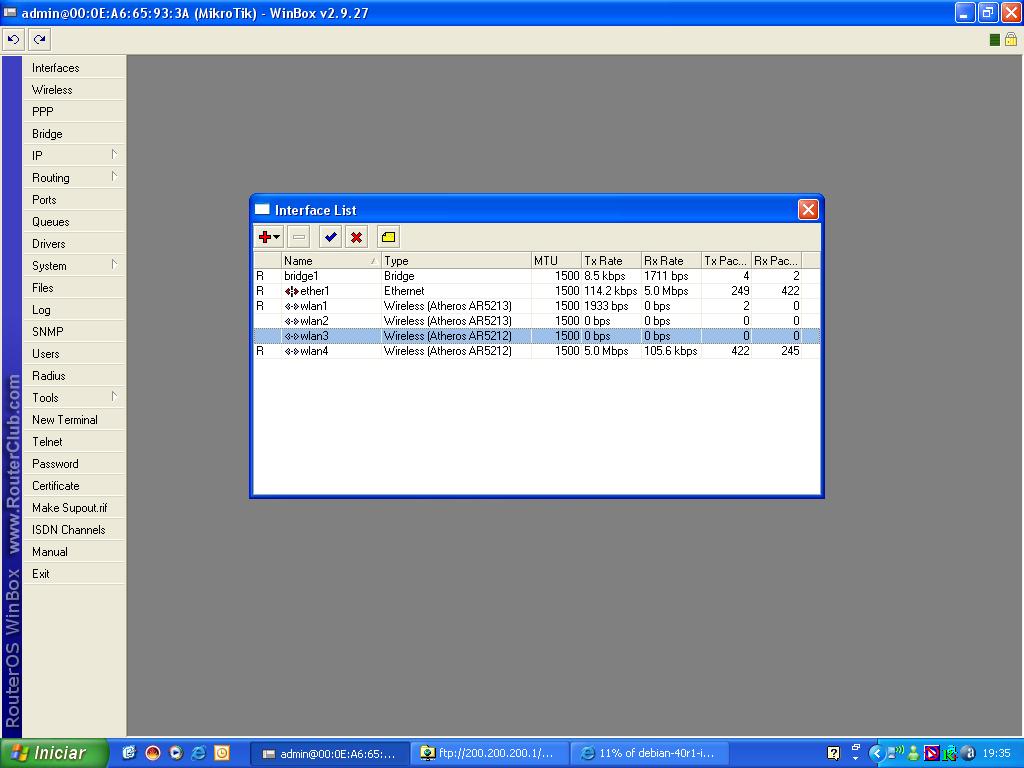Select the wlan1 interface row
The image size is (1024, 768).
pos(536,306)
